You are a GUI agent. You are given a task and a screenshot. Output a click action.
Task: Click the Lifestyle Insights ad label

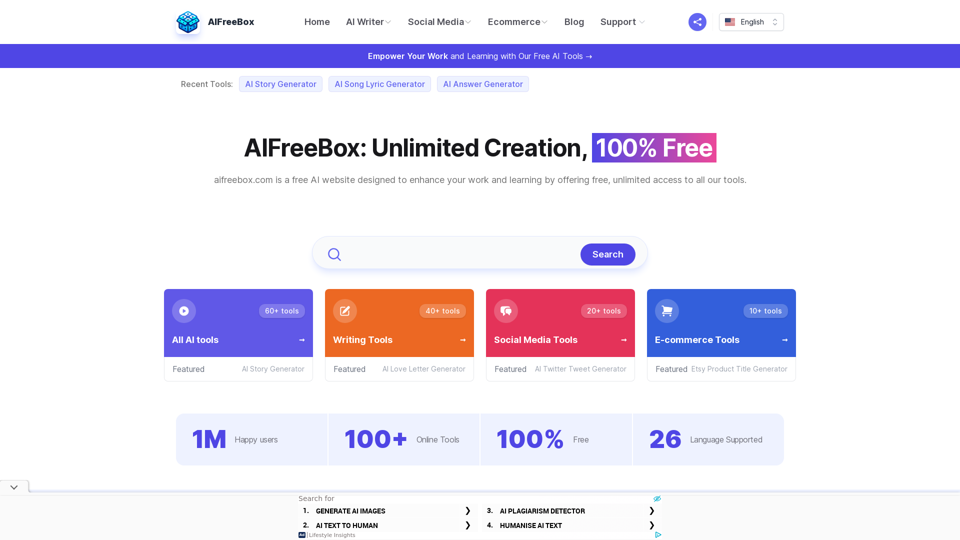(x=331, y=535)
